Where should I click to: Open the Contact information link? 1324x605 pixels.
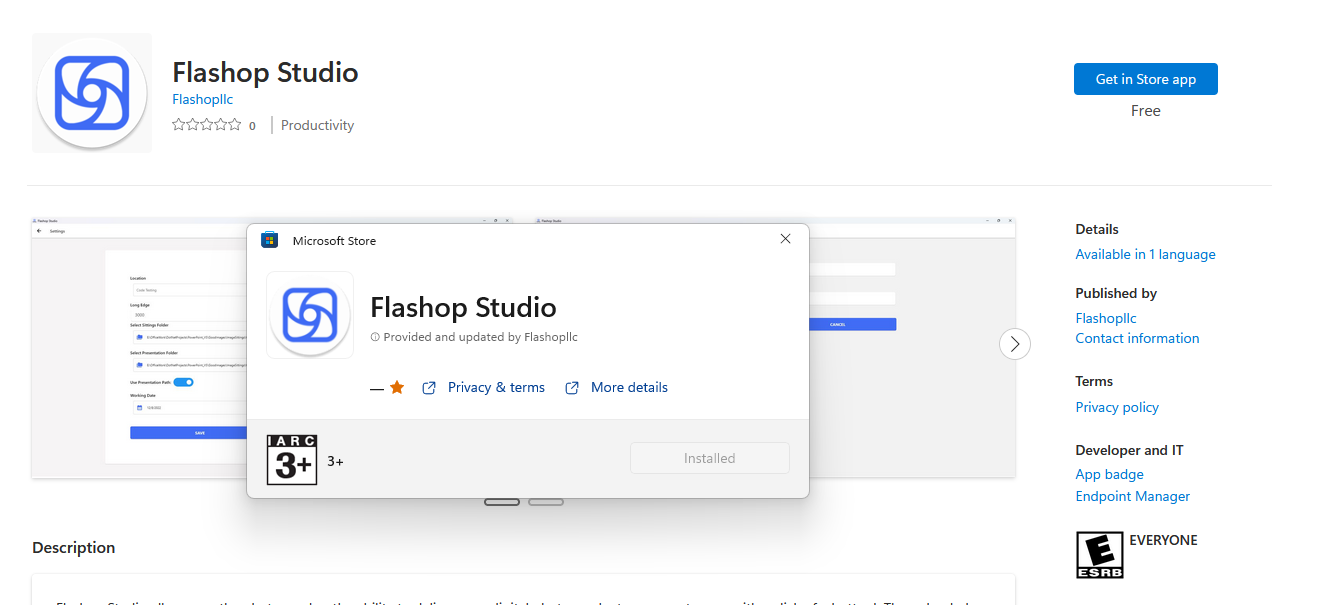(1137, 338)
